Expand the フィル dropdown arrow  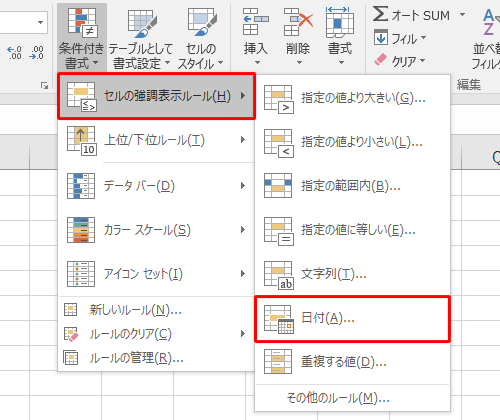(423, 38)
